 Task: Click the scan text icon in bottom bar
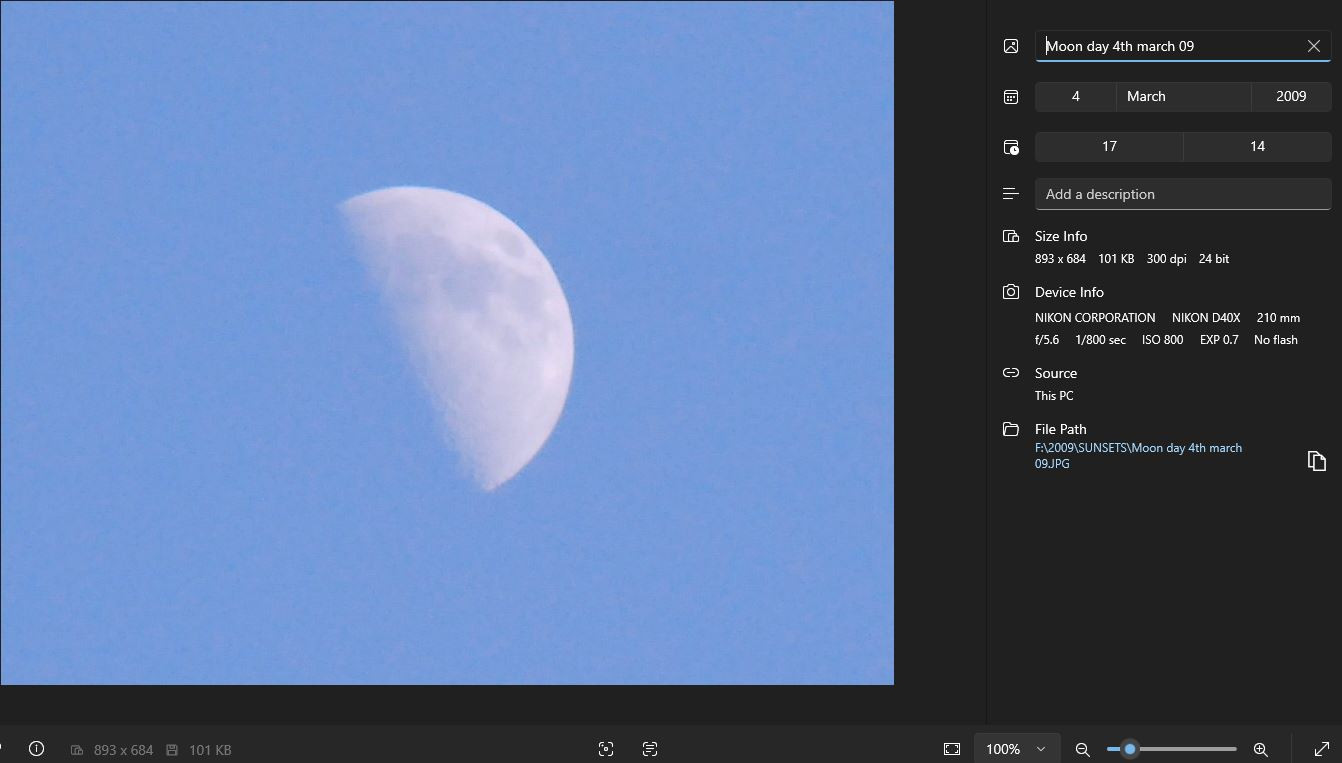650,749
